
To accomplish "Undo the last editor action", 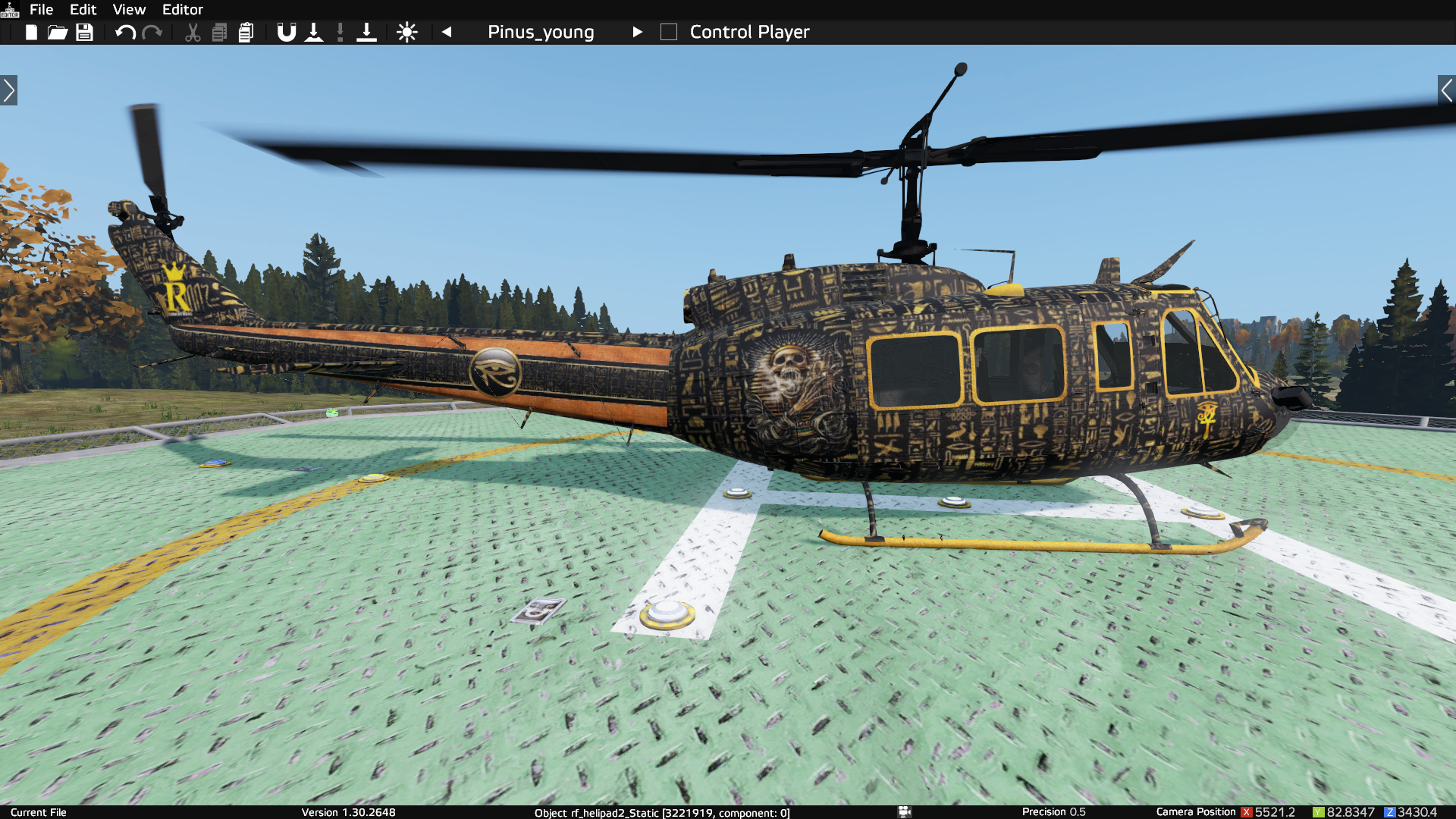I will [125, 32].
